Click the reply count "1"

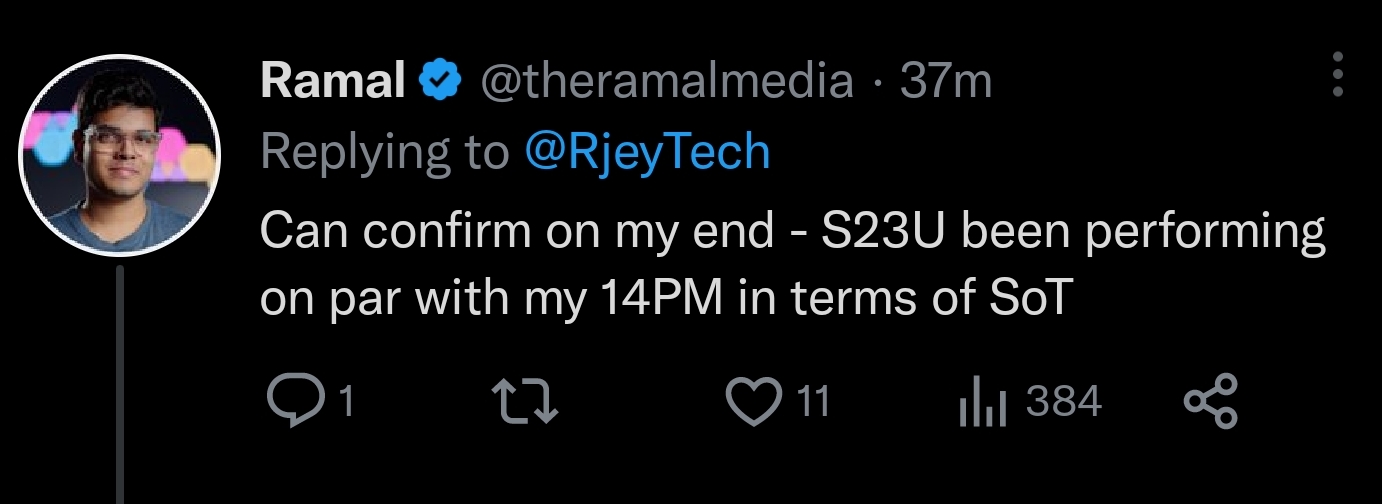(347, 402)
